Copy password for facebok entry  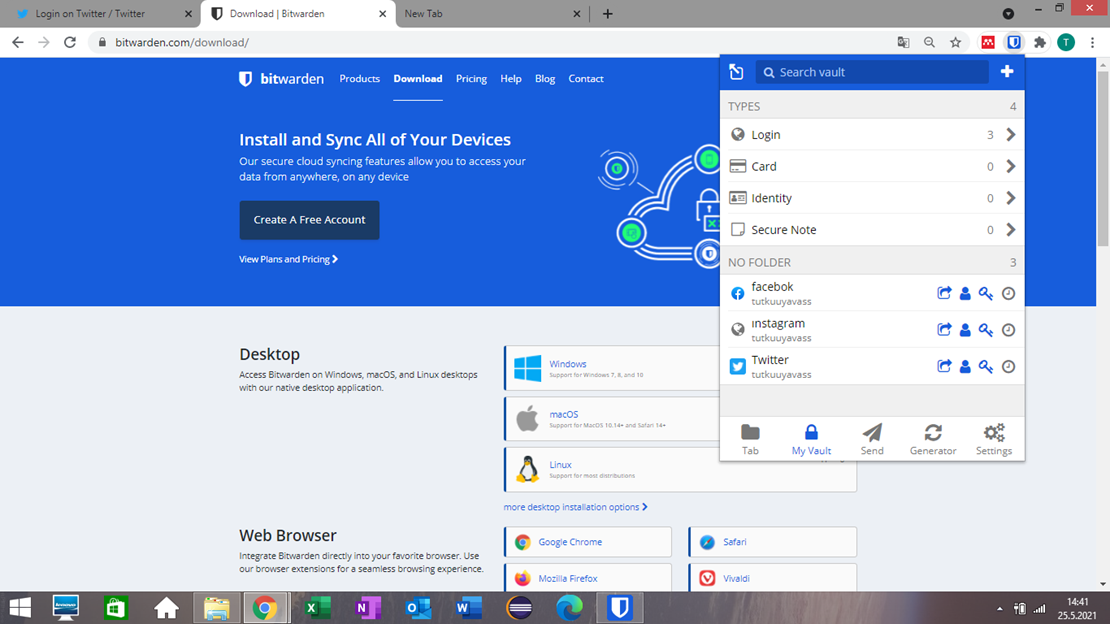click(985, 293)
